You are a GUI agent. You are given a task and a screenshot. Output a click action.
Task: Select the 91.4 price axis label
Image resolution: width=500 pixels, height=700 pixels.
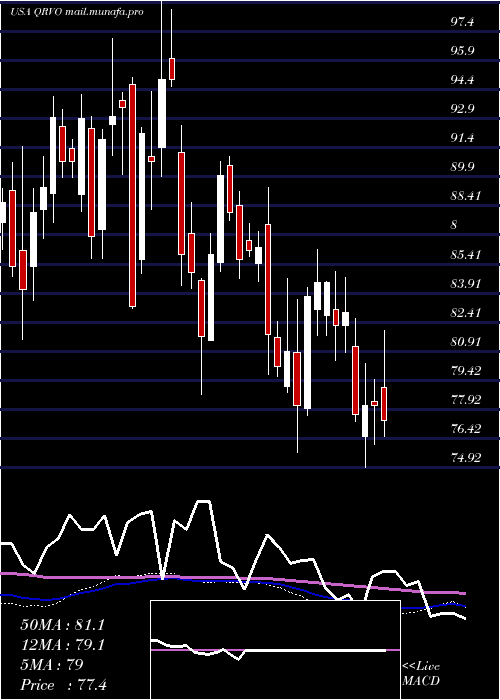click(462, 138)
